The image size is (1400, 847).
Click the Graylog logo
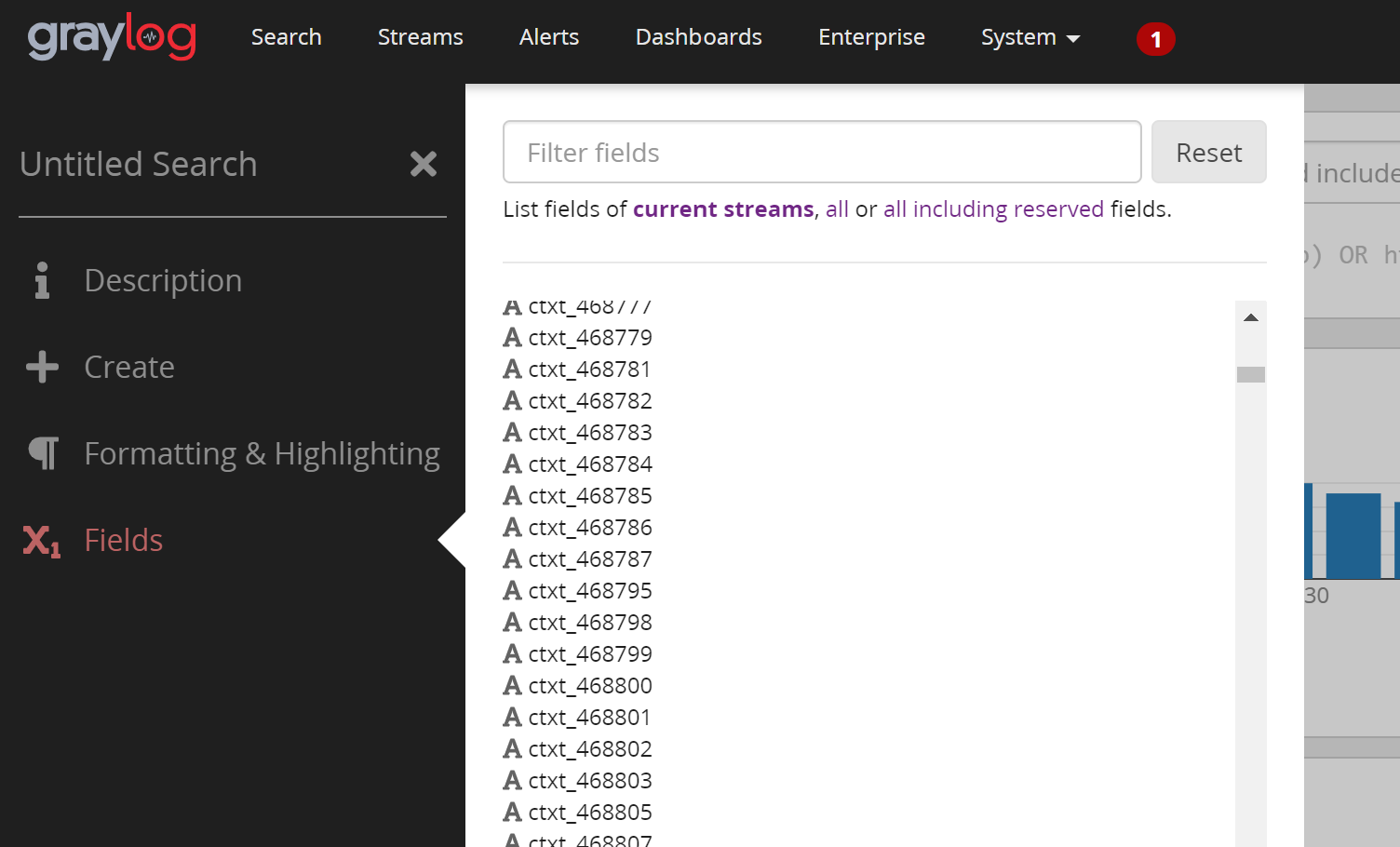tap(112, 37)
